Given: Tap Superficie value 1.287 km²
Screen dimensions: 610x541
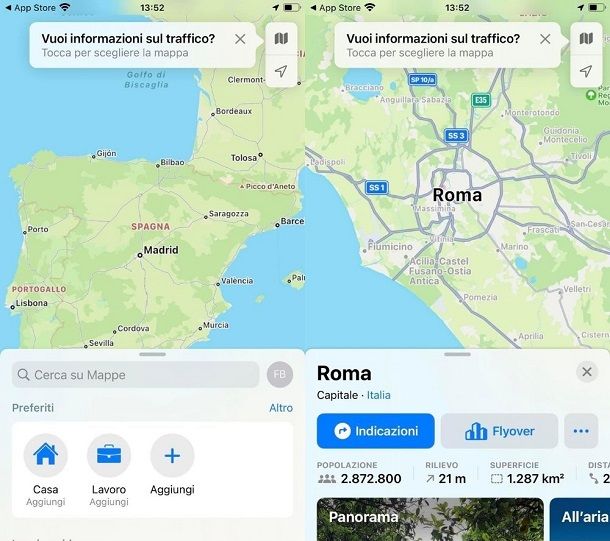Looking at the screenshot, I should tap(535, 479).
